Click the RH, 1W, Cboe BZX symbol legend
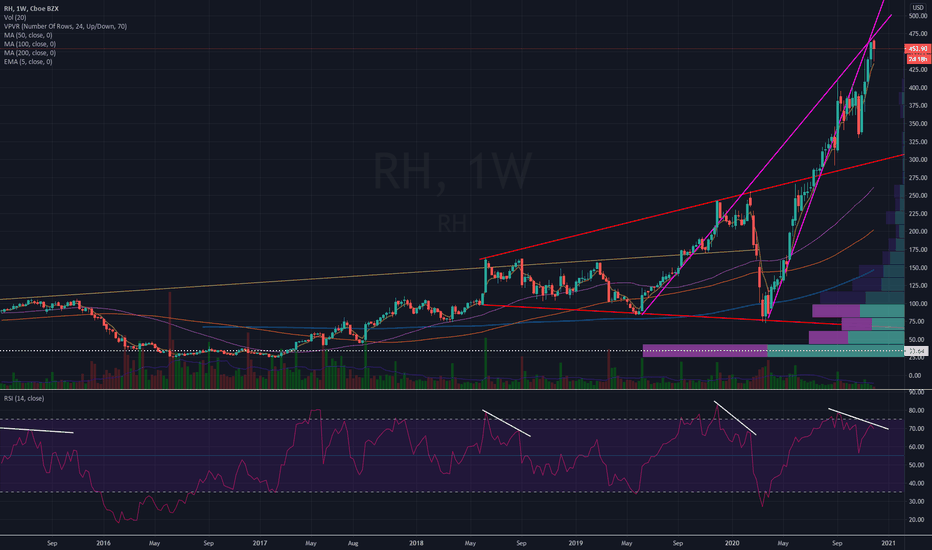The width and height of the screenshot is (932, 550). (x=32, y=9)
